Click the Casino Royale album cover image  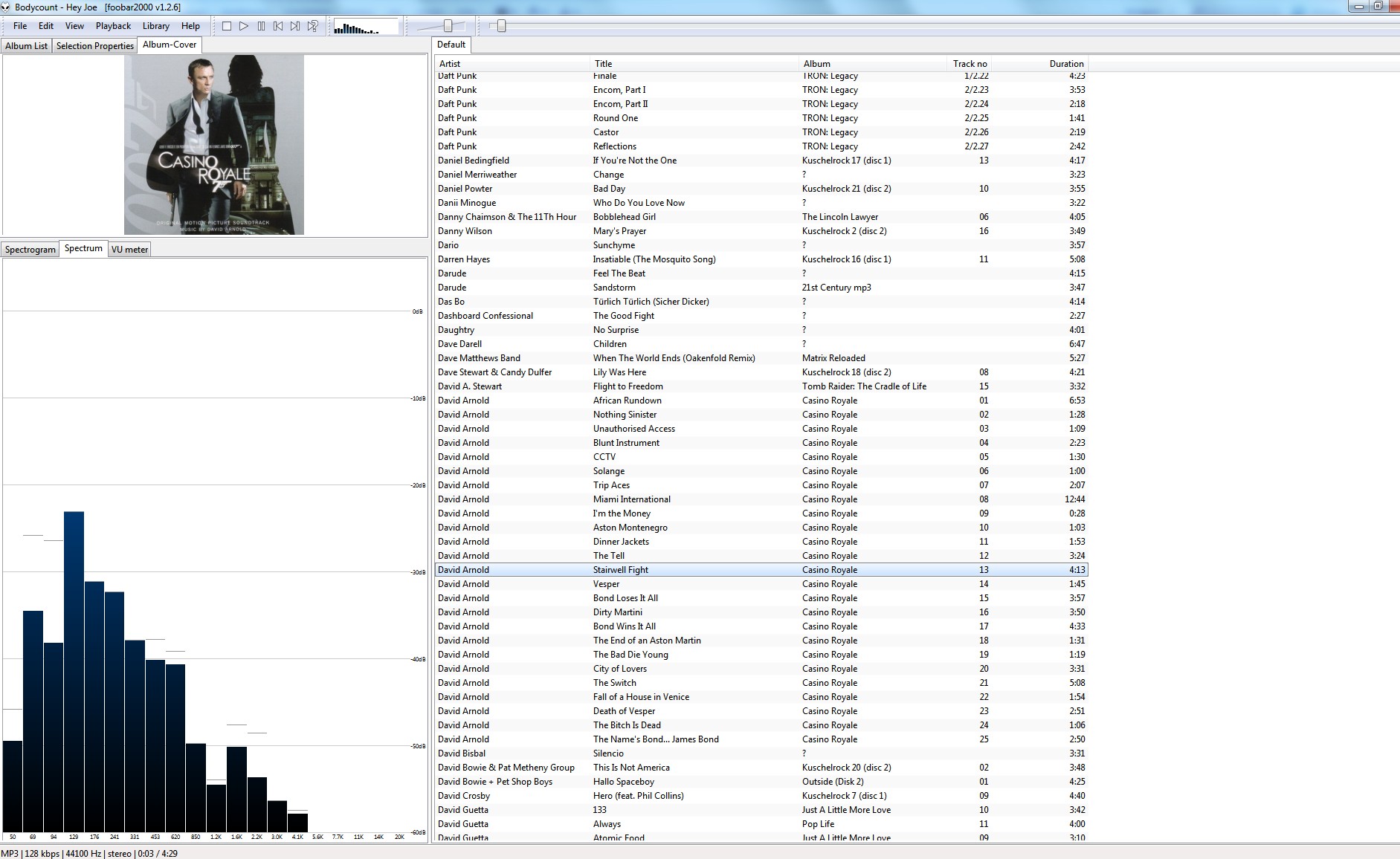(214, 145)
